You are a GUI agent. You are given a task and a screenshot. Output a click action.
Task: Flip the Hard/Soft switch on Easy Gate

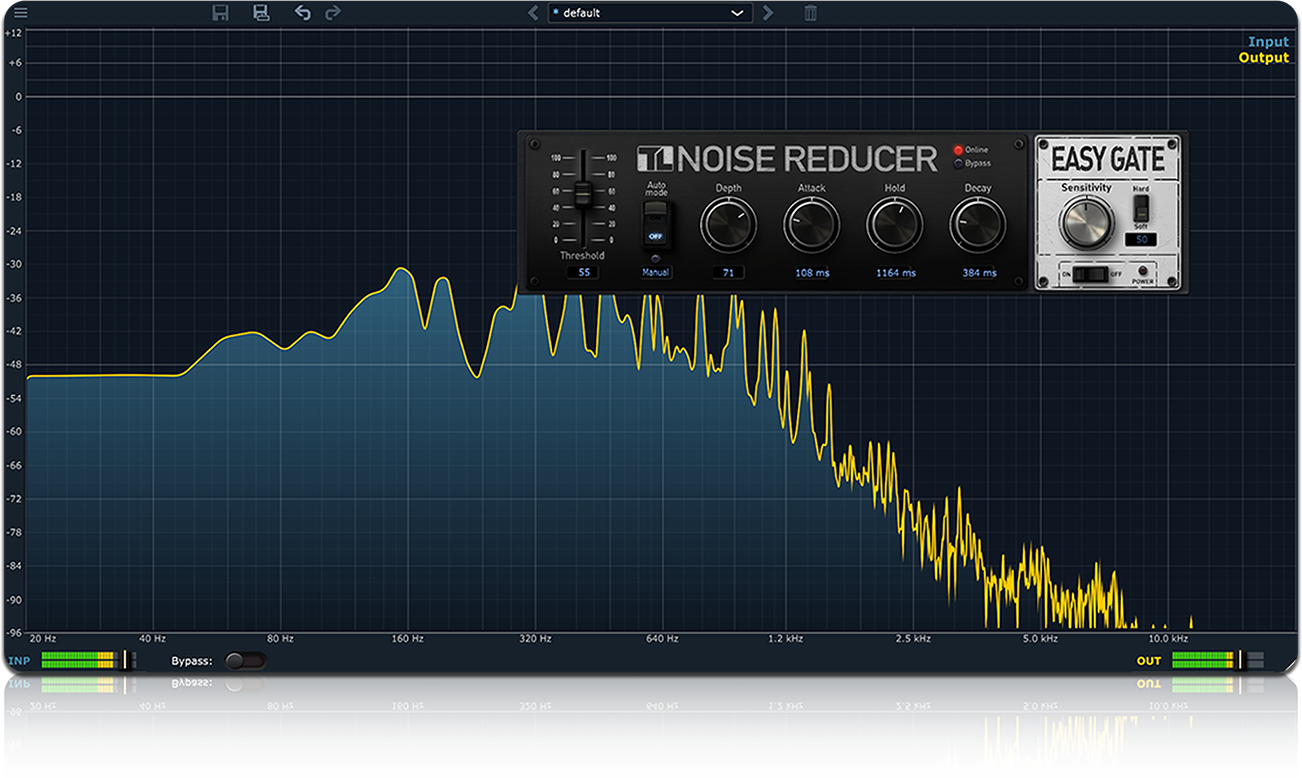pos(1141,208)
